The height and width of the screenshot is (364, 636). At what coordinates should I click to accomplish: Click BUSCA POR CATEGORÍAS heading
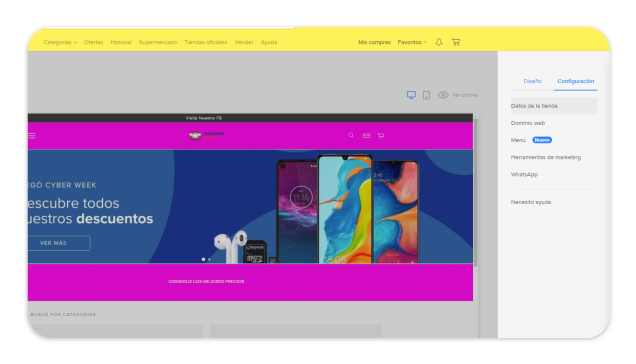63,314
